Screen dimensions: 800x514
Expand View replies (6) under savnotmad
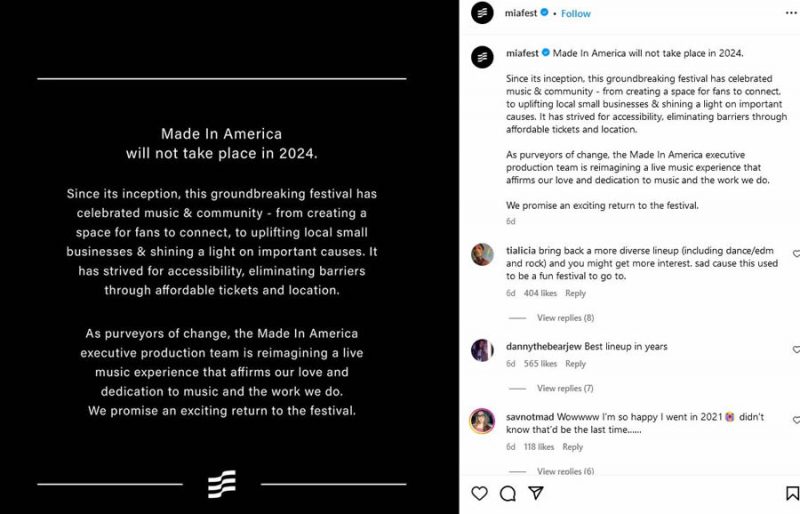coord(565,471)
